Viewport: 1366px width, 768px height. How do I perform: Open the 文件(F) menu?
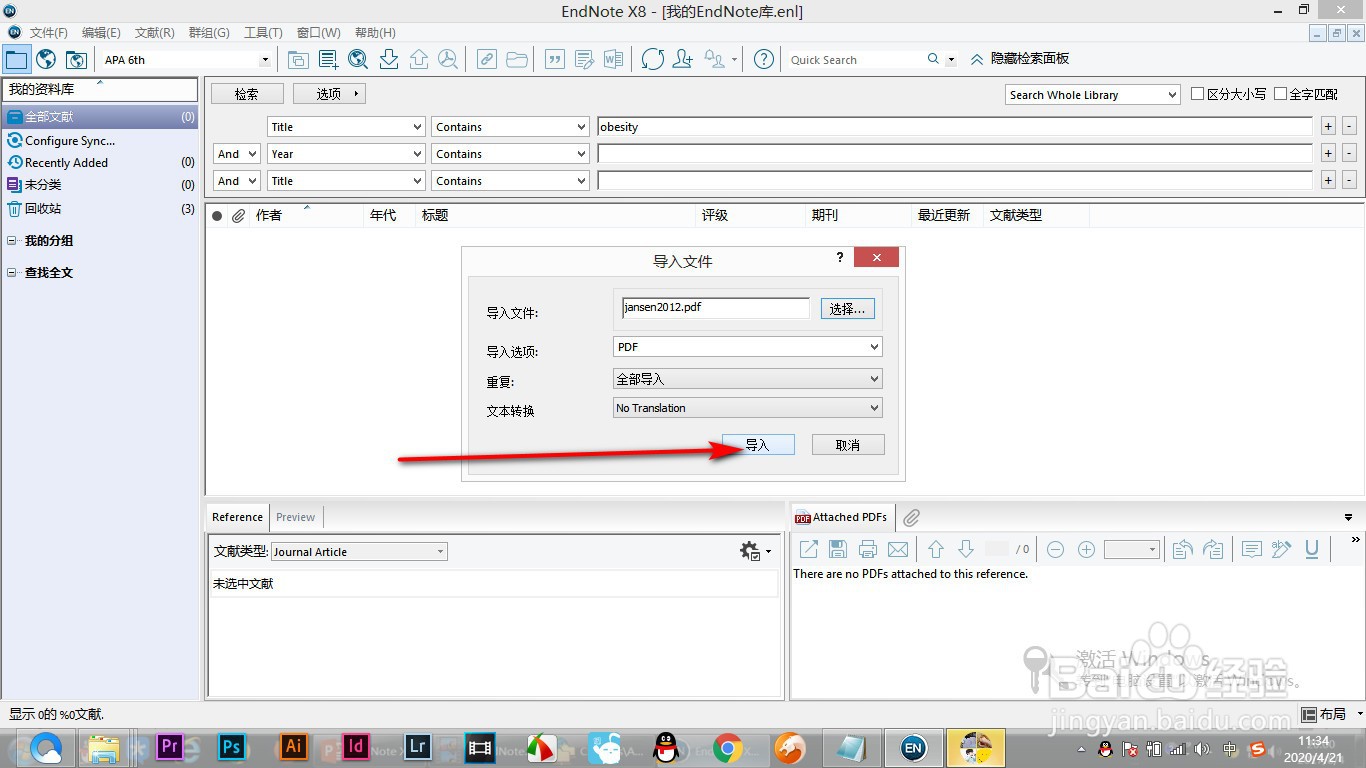pos(49,33)
